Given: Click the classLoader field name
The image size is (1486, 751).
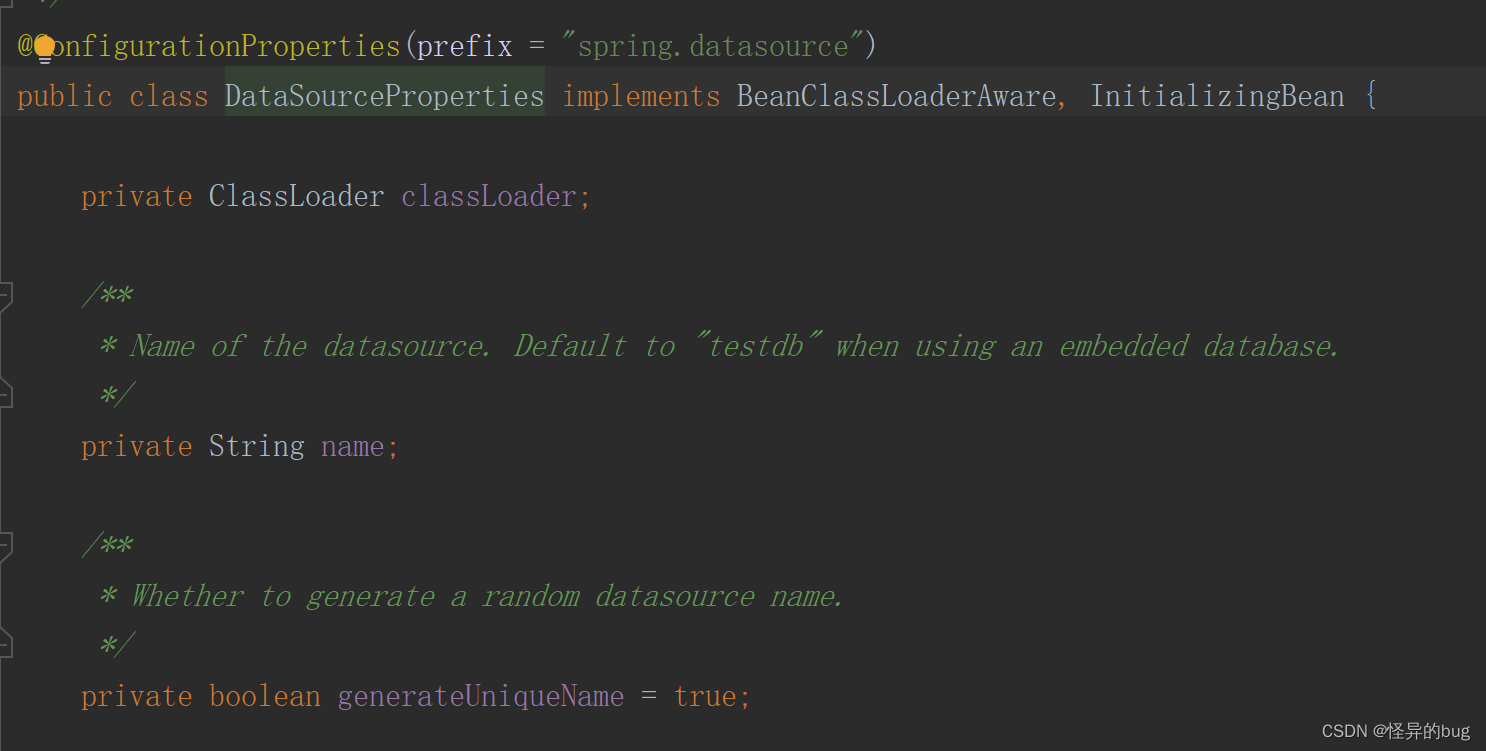Looking at the screenshot, I should 489,196.
